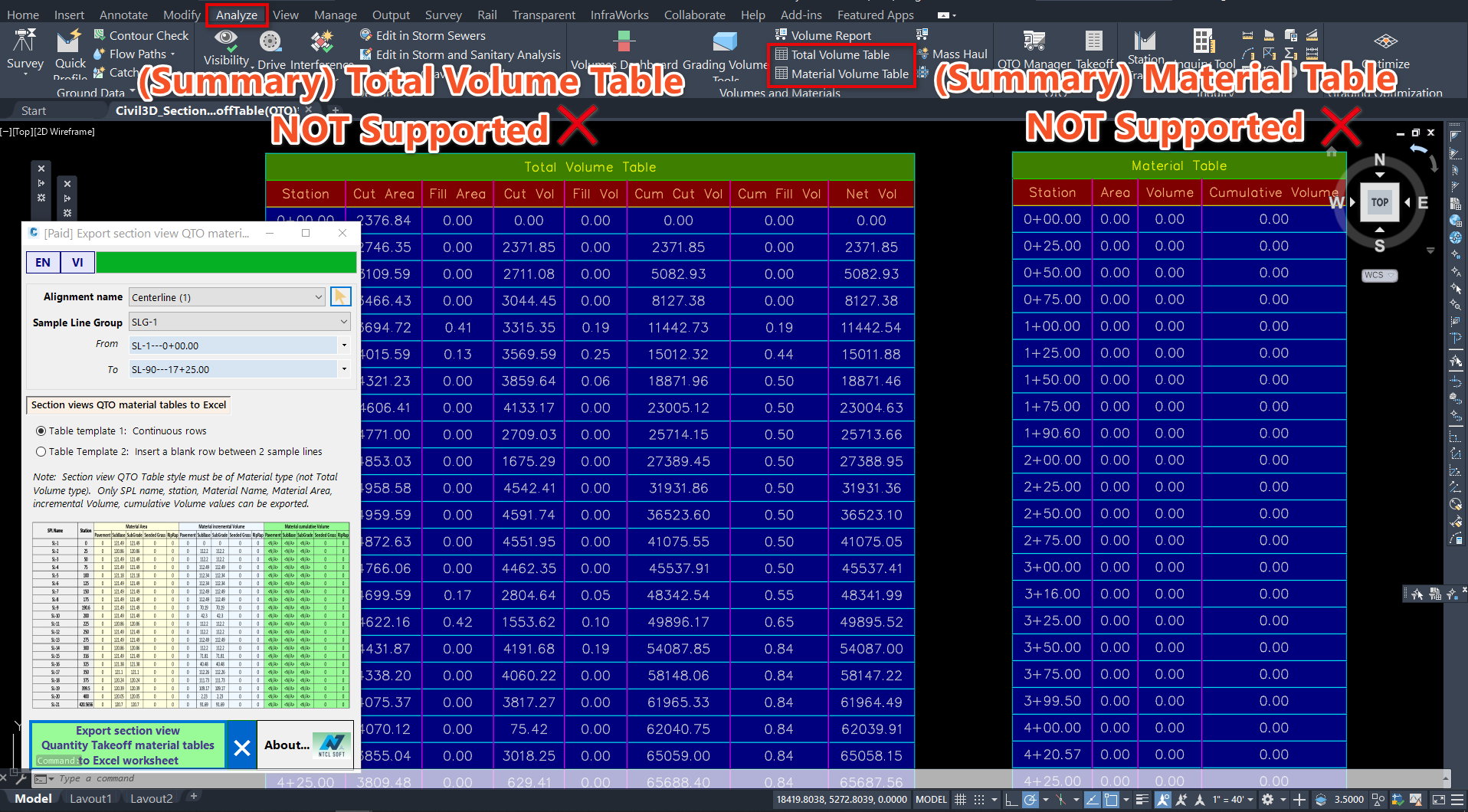Image resolution: width=1468 pixels, height=812 pixels.
Task: Open Edit in Storm and Sanitary Analysis
Action: [x=460, y=54]
